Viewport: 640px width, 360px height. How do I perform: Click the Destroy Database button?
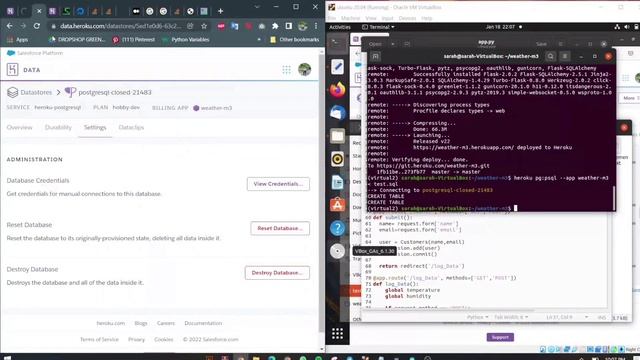(x=277, y=273)
